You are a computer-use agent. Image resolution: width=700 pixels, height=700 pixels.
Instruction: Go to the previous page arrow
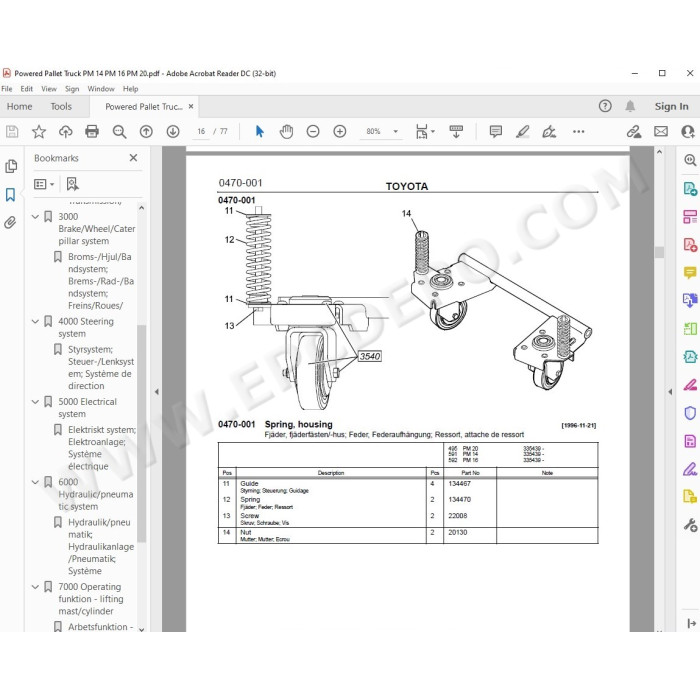coord(146,131)
